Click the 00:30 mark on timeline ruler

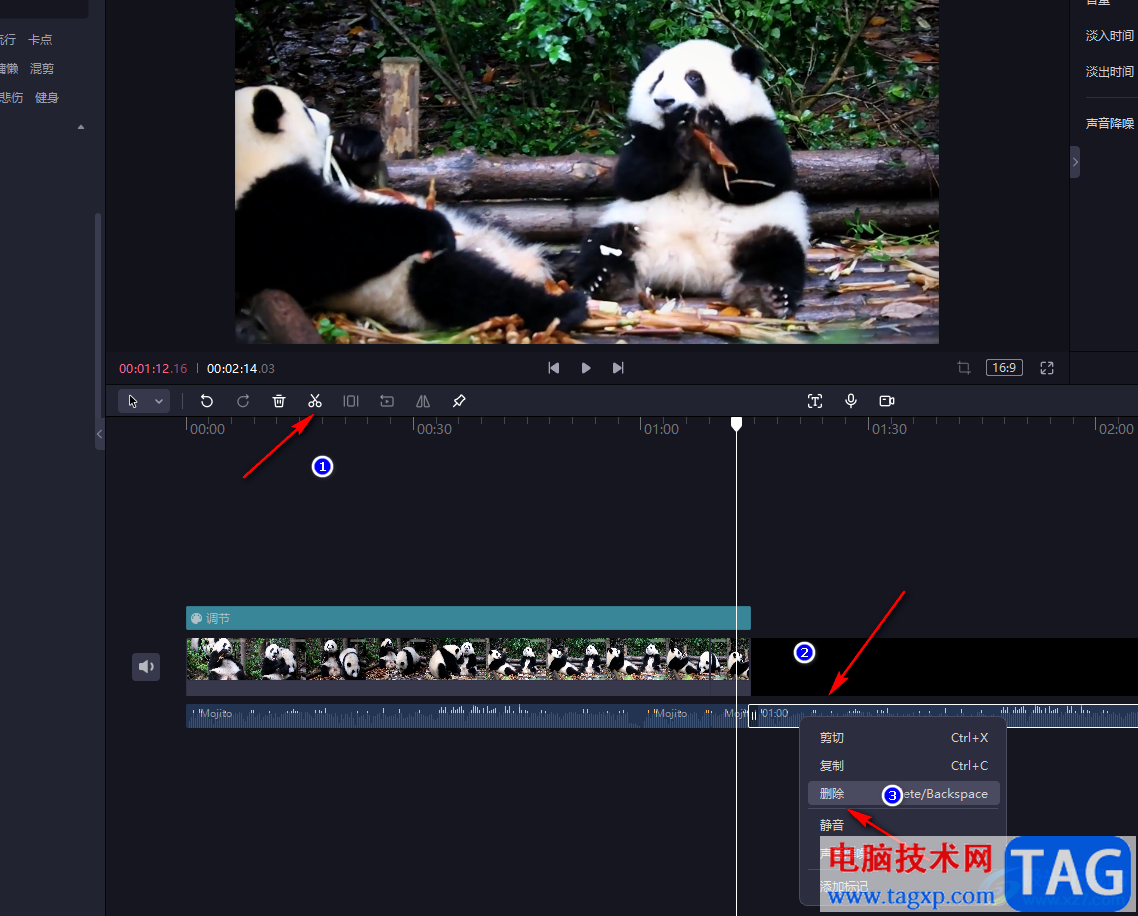coord(434,429)
